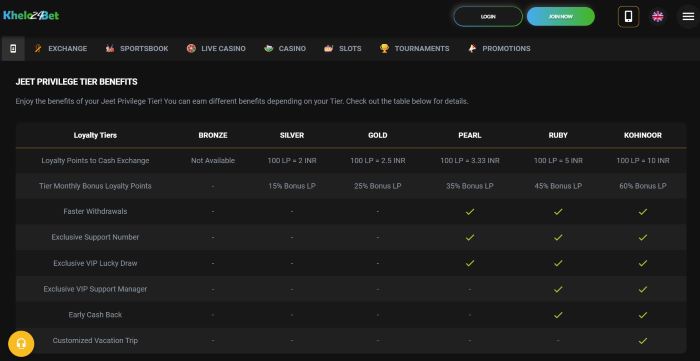Click the '100 LP = 2 INR' cell
700x361 pixels.
[x=292, y=161]
